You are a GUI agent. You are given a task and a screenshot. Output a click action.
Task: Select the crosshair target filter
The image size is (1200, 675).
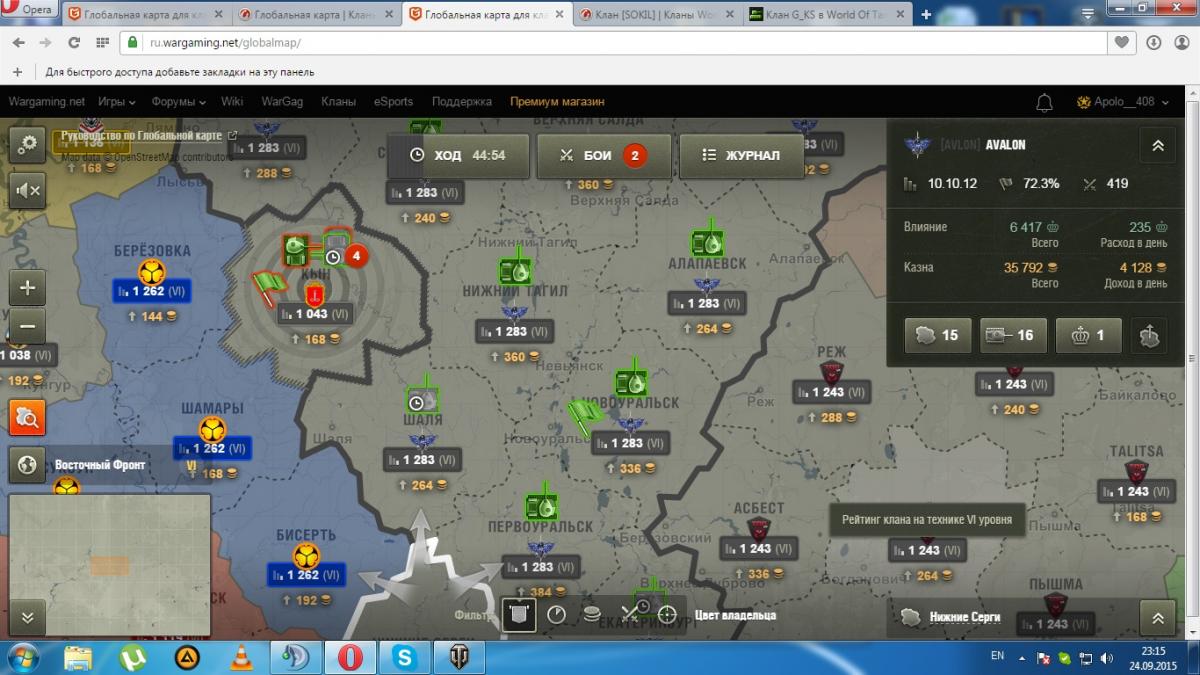[667, 614]
